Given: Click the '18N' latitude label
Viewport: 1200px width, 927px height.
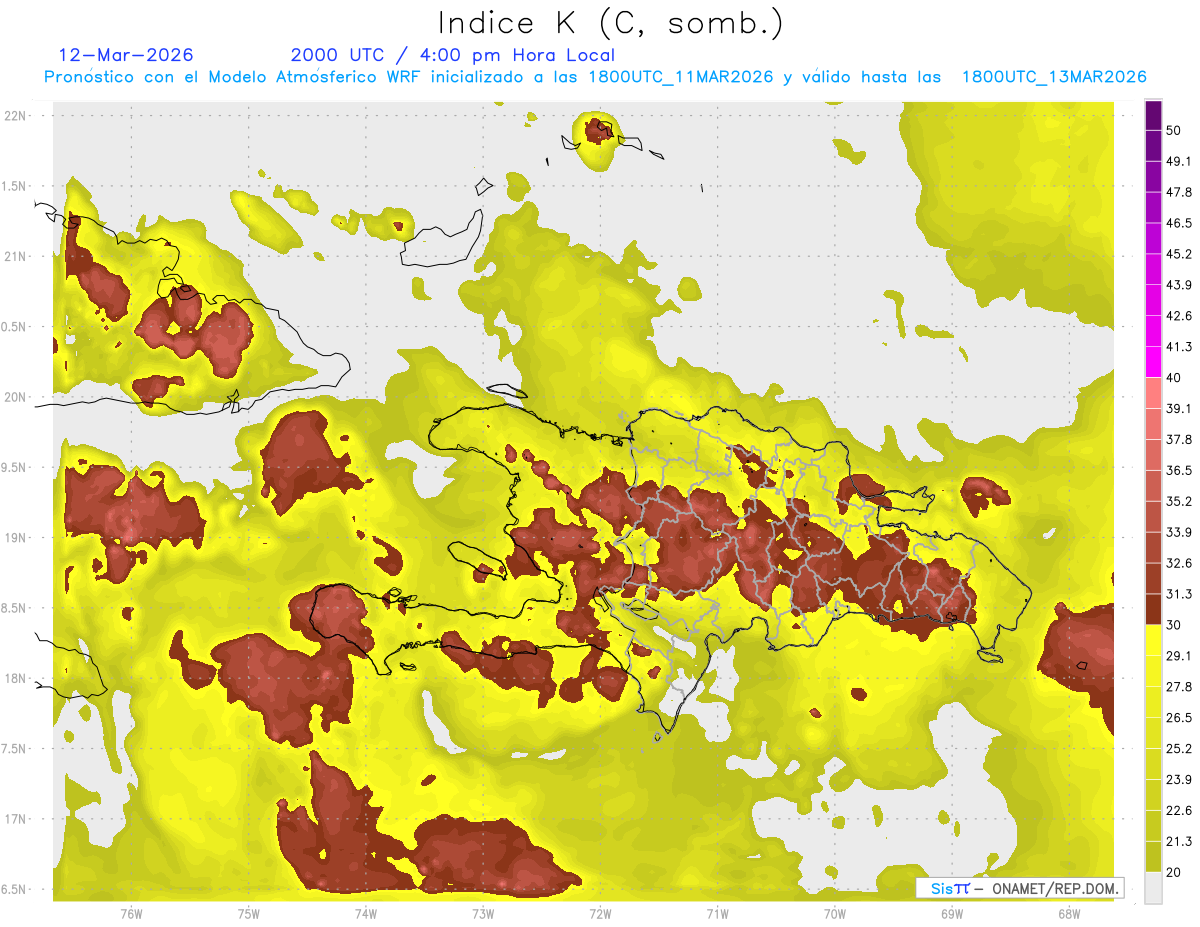Looking at the screenshot, I should [x=16, y=678].
